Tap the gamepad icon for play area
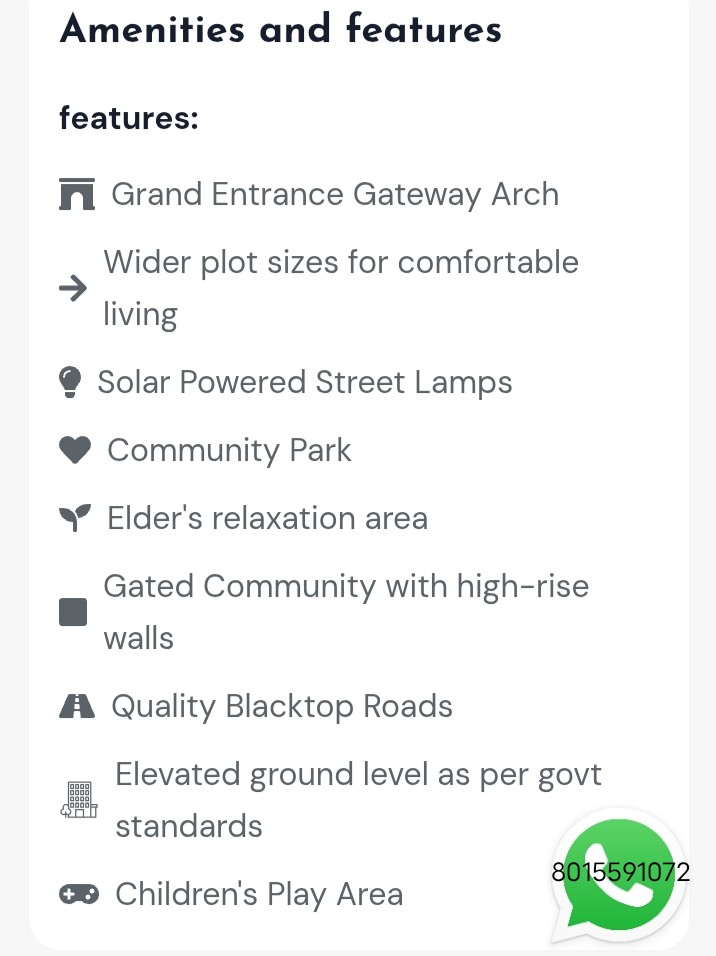The width and height of the screenshot is (716, 956). pos(79,894)
